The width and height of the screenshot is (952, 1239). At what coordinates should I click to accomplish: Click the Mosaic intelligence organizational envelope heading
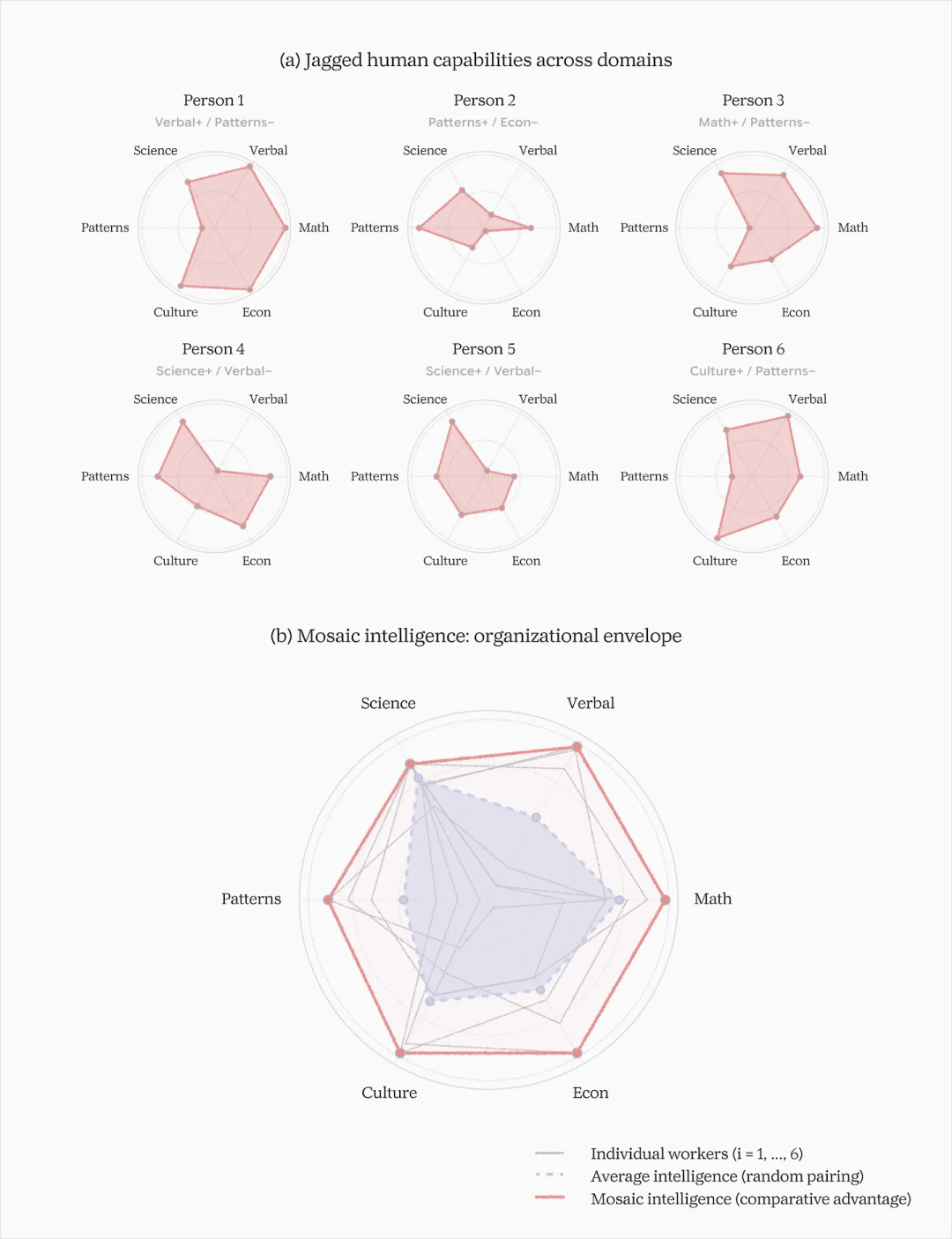(x=476, y=636)
